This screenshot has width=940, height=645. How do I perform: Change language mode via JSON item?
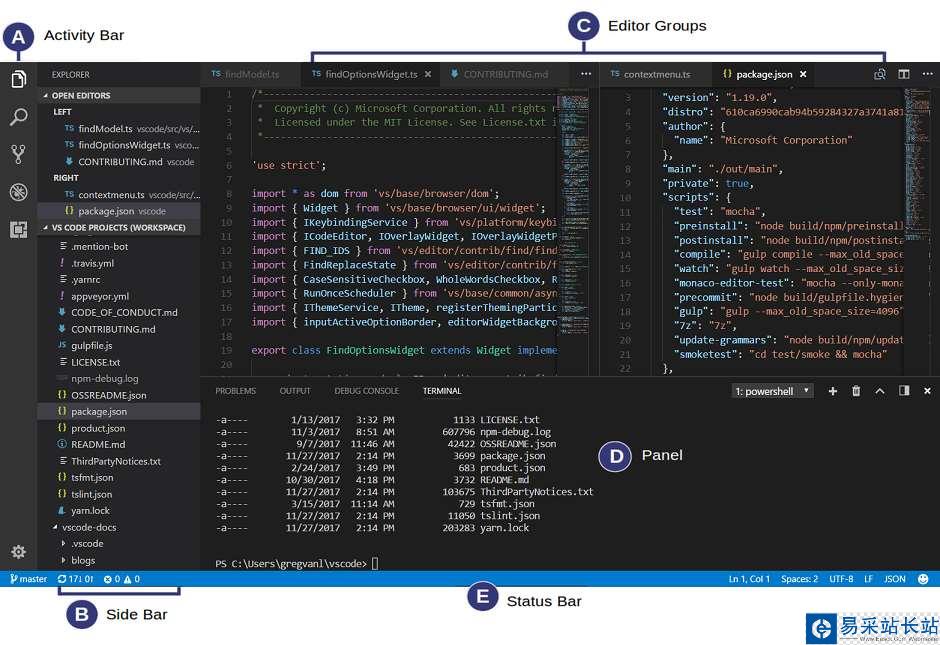tap(895, 579)
